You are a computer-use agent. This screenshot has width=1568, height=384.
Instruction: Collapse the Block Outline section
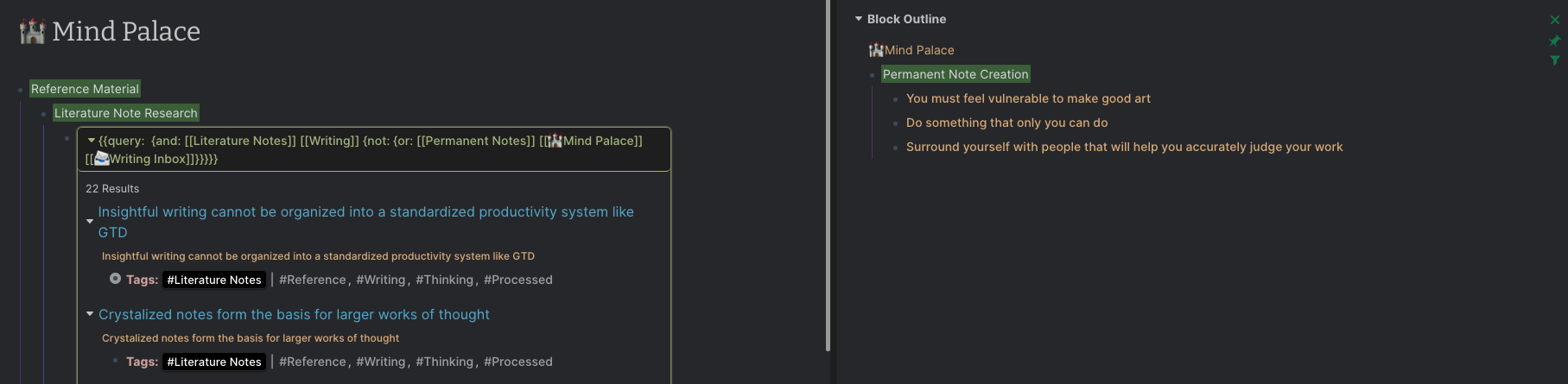coord(859,19)
